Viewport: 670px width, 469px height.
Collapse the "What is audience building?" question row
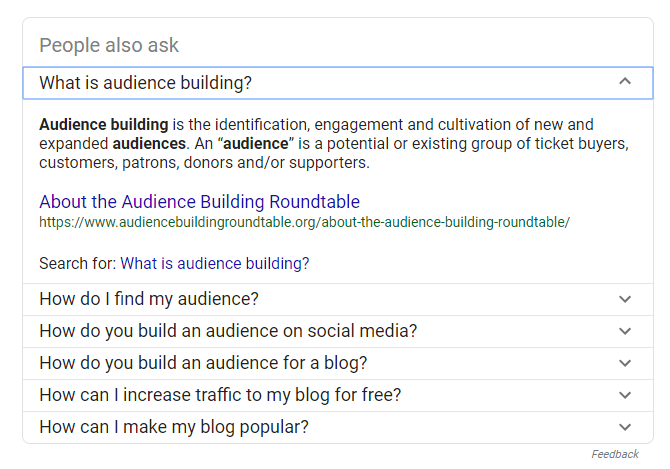click(x=145, y=82)
